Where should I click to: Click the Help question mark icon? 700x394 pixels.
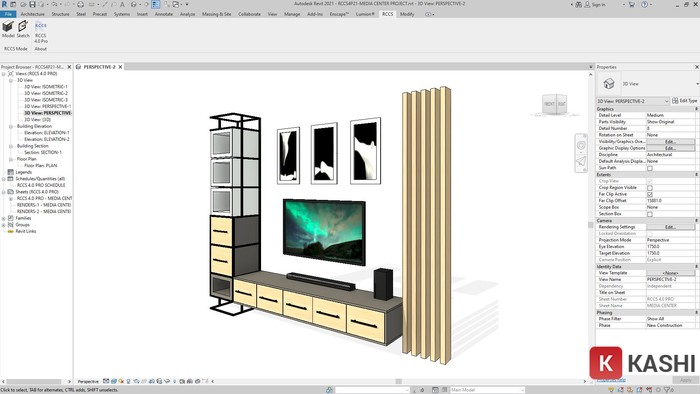click(x=644, y=4)
